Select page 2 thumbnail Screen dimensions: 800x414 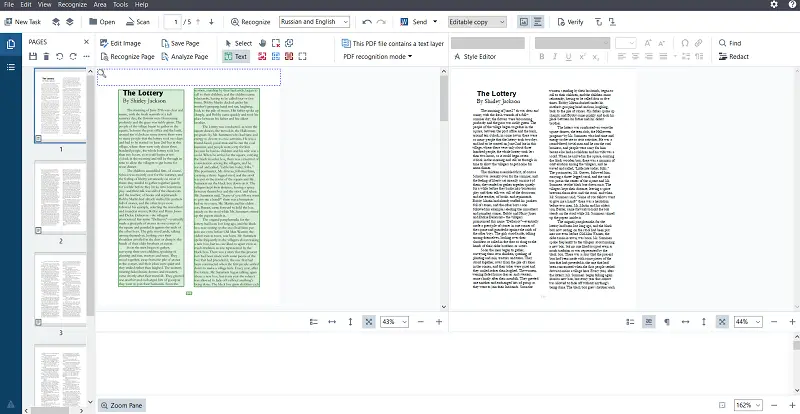point(60,198)
